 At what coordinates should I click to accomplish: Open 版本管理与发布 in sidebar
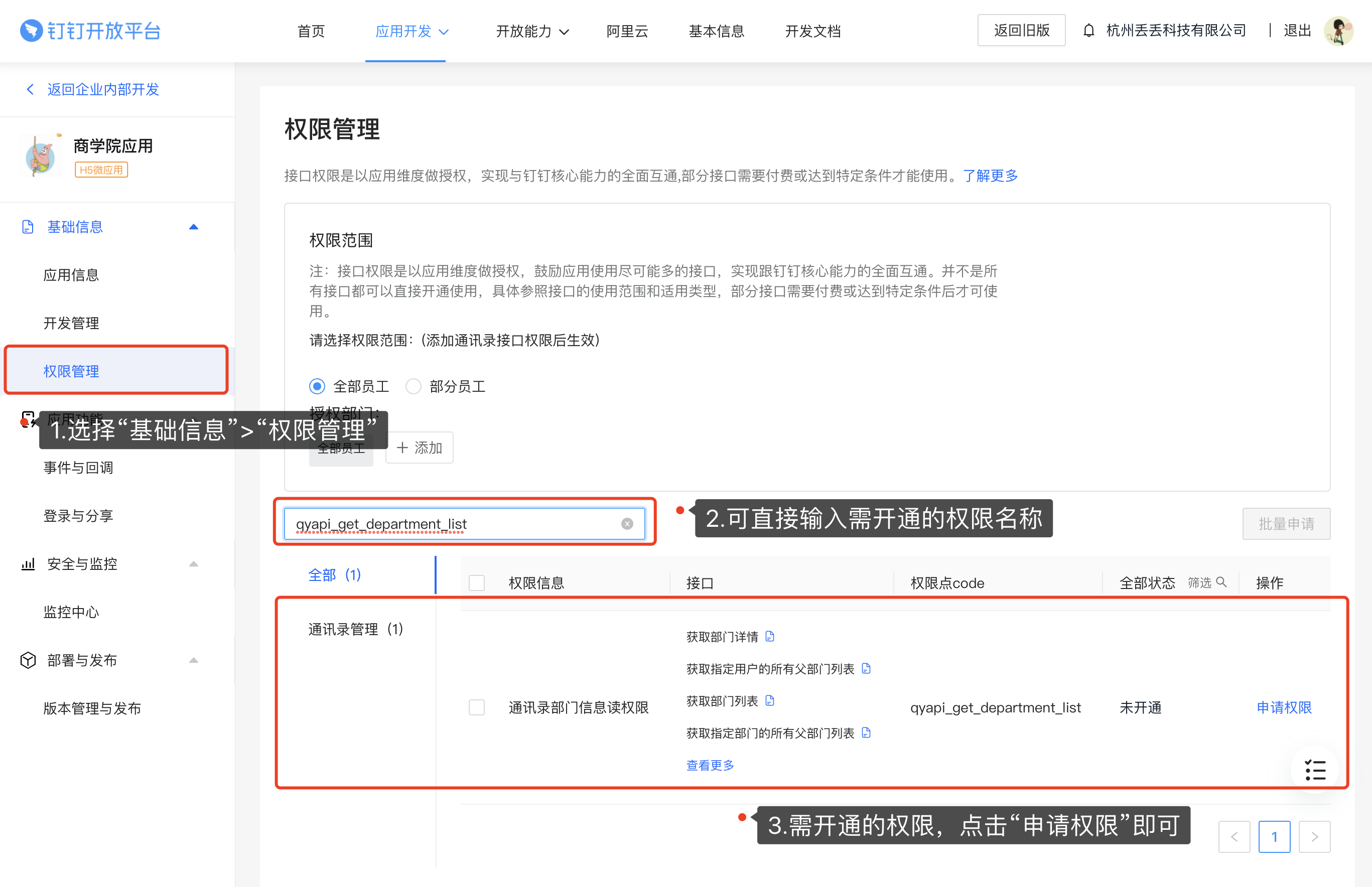click(x=92, y=708)
